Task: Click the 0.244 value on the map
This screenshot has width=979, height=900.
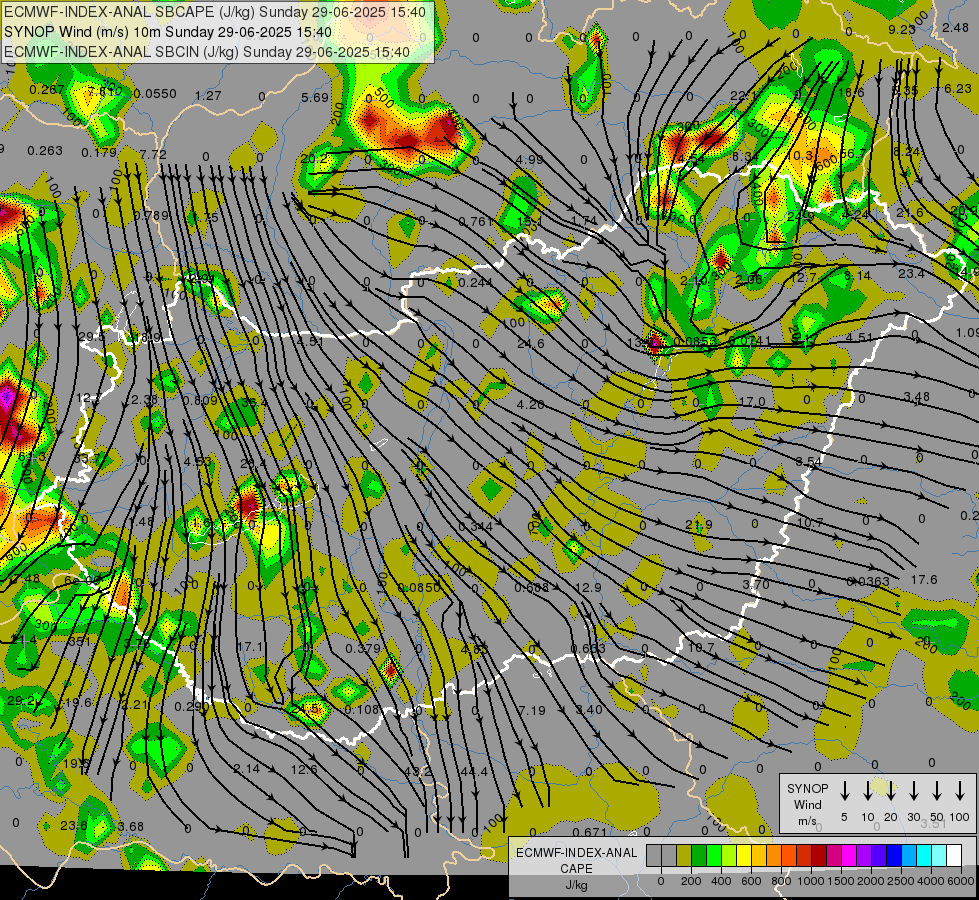Action: (x=475, y=283)
